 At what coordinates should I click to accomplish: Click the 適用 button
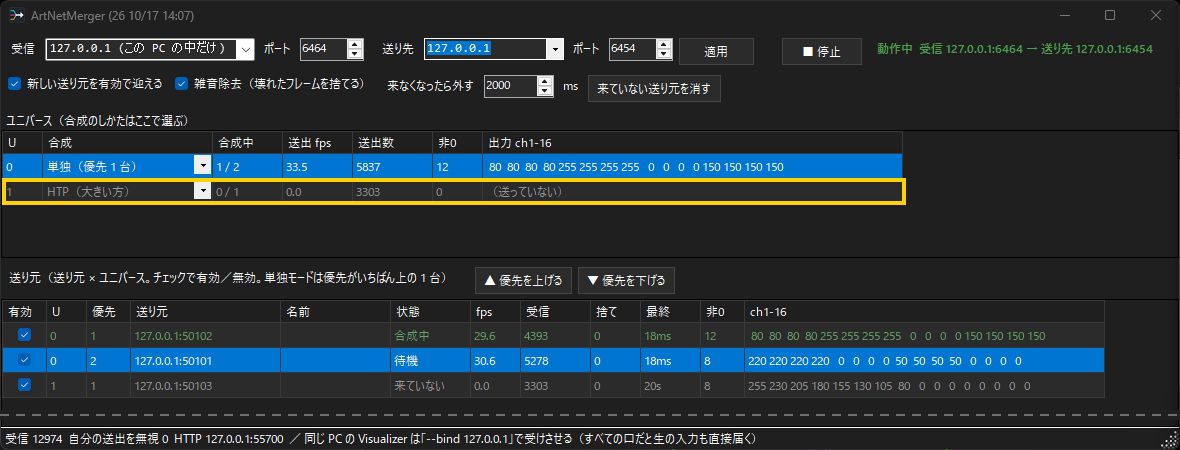click(x=716, y=51)
